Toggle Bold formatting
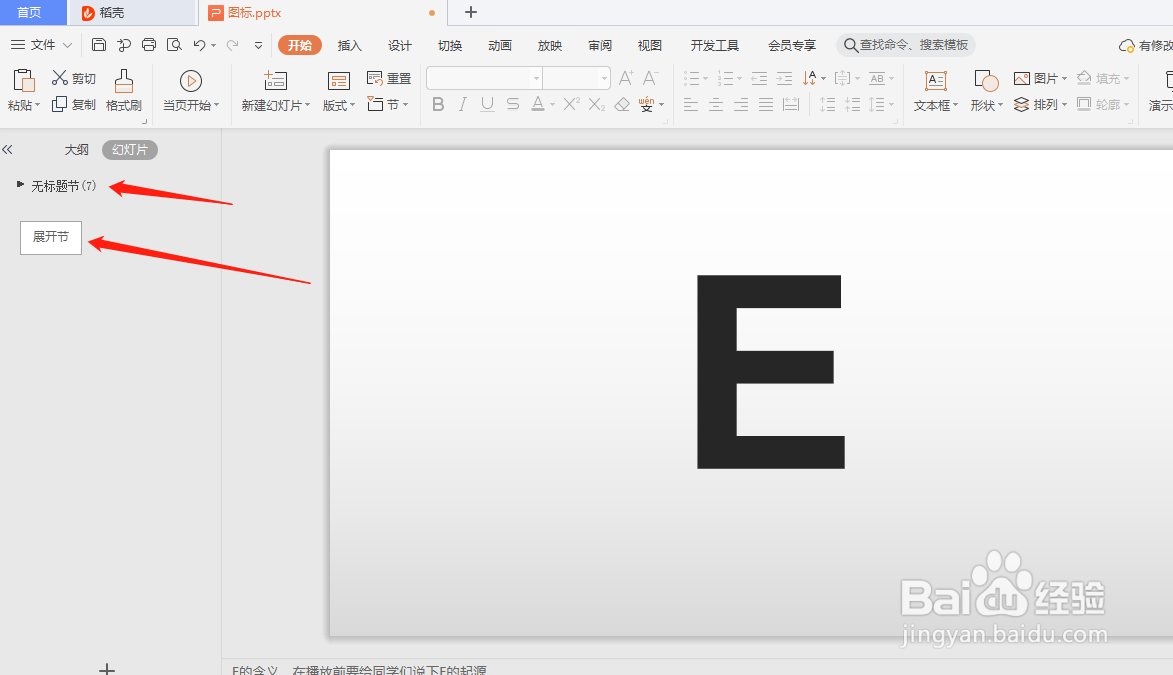 tap(438, 104)
